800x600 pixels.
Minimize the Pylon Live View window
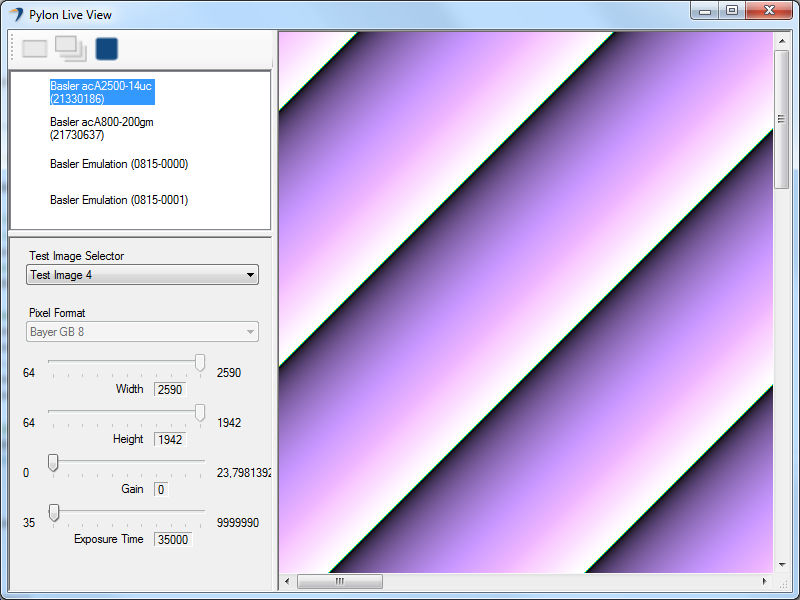point(705,11)
